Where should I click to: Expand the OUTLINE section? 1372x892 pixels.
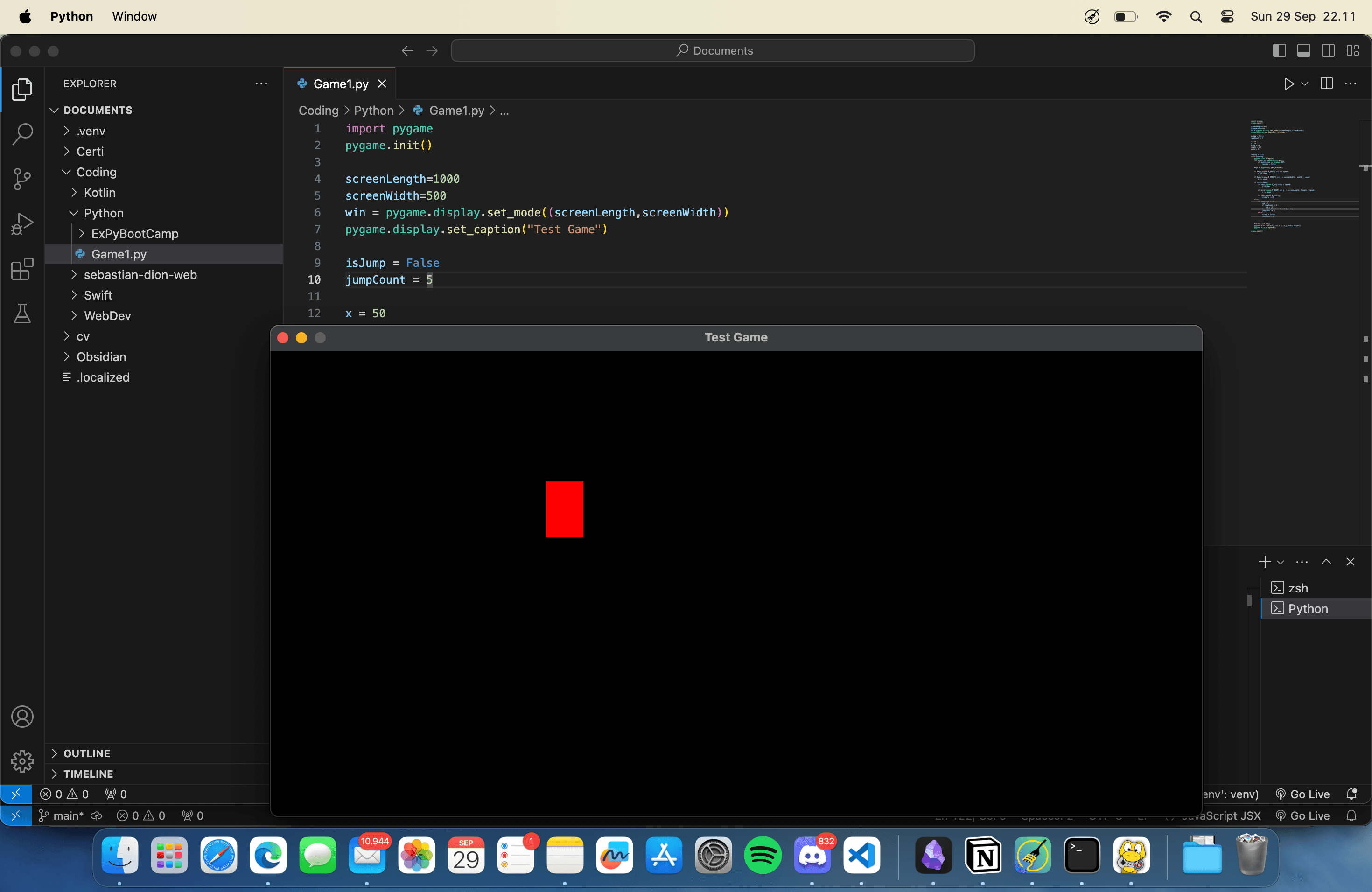86,753
